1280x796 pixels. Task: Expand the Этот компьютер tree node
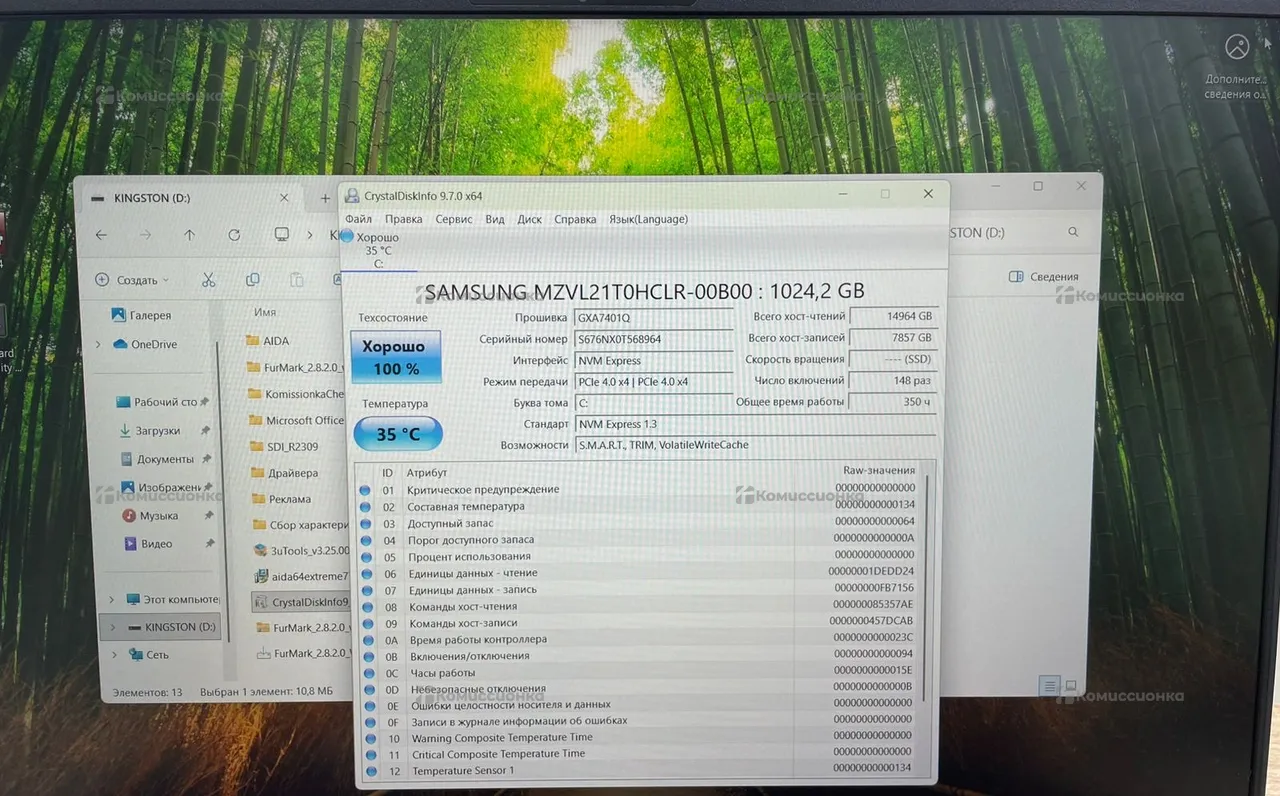[x=111, y=600]
